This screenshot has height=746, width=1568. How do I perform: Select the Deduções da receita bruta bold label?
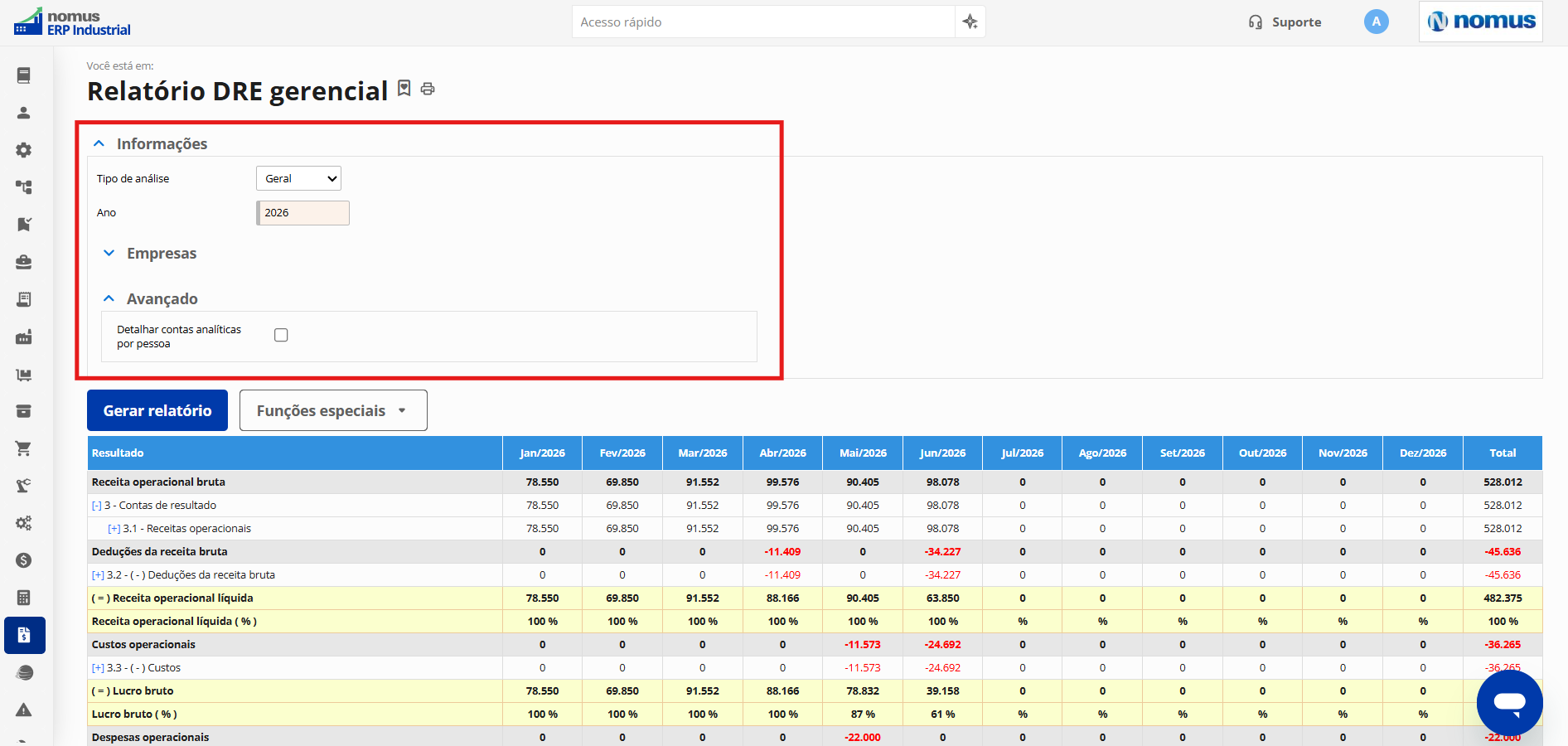pos(159,552)
